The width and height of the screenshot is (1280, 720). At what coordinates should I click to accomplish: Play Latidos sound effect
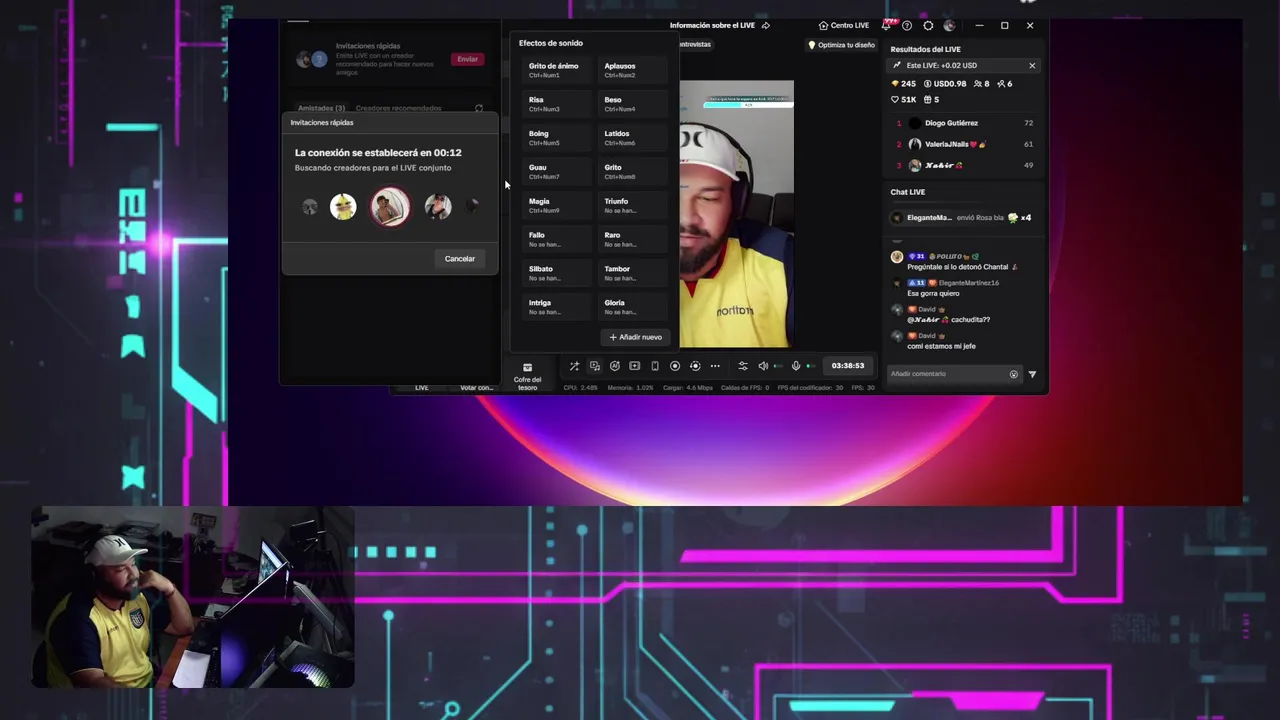pos(634,138)
